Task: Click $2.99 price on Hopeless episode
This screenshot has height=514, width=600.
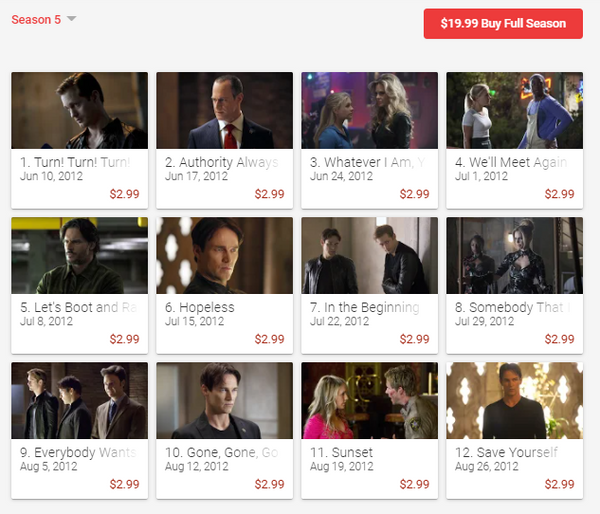Action: point(269,339)
